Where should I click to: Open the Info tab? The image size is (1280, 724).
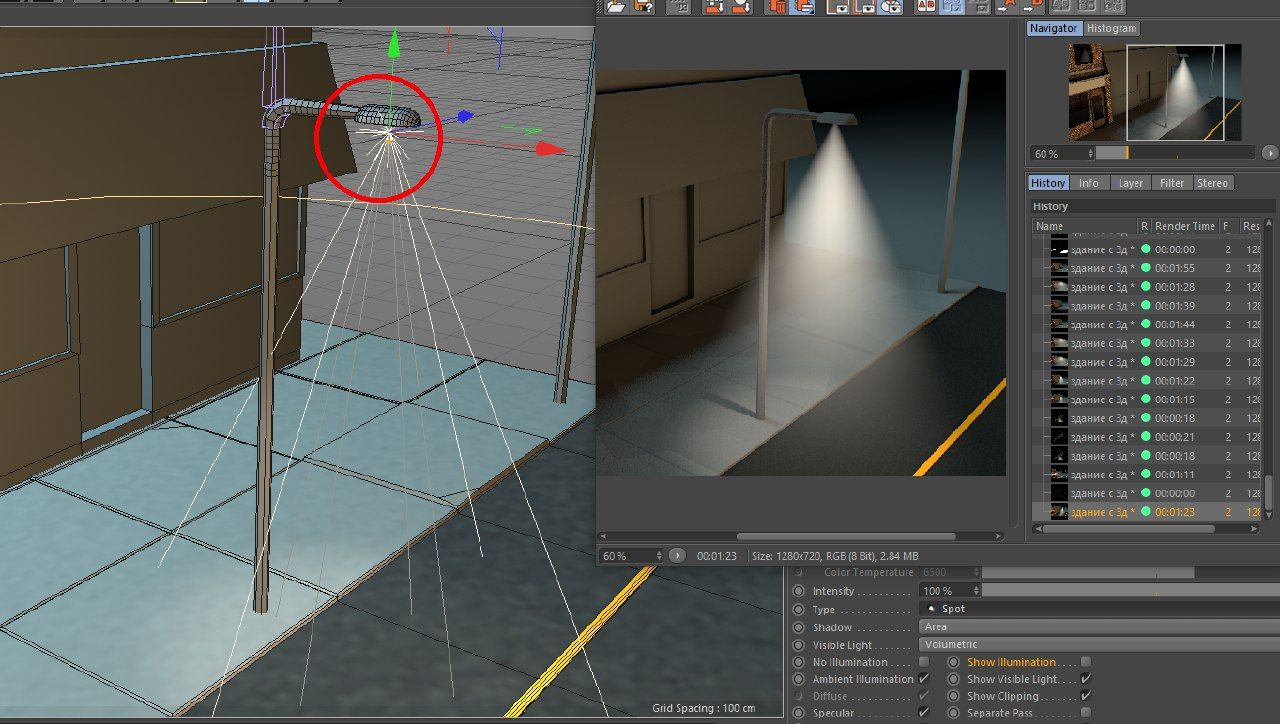pos(1089,183)
